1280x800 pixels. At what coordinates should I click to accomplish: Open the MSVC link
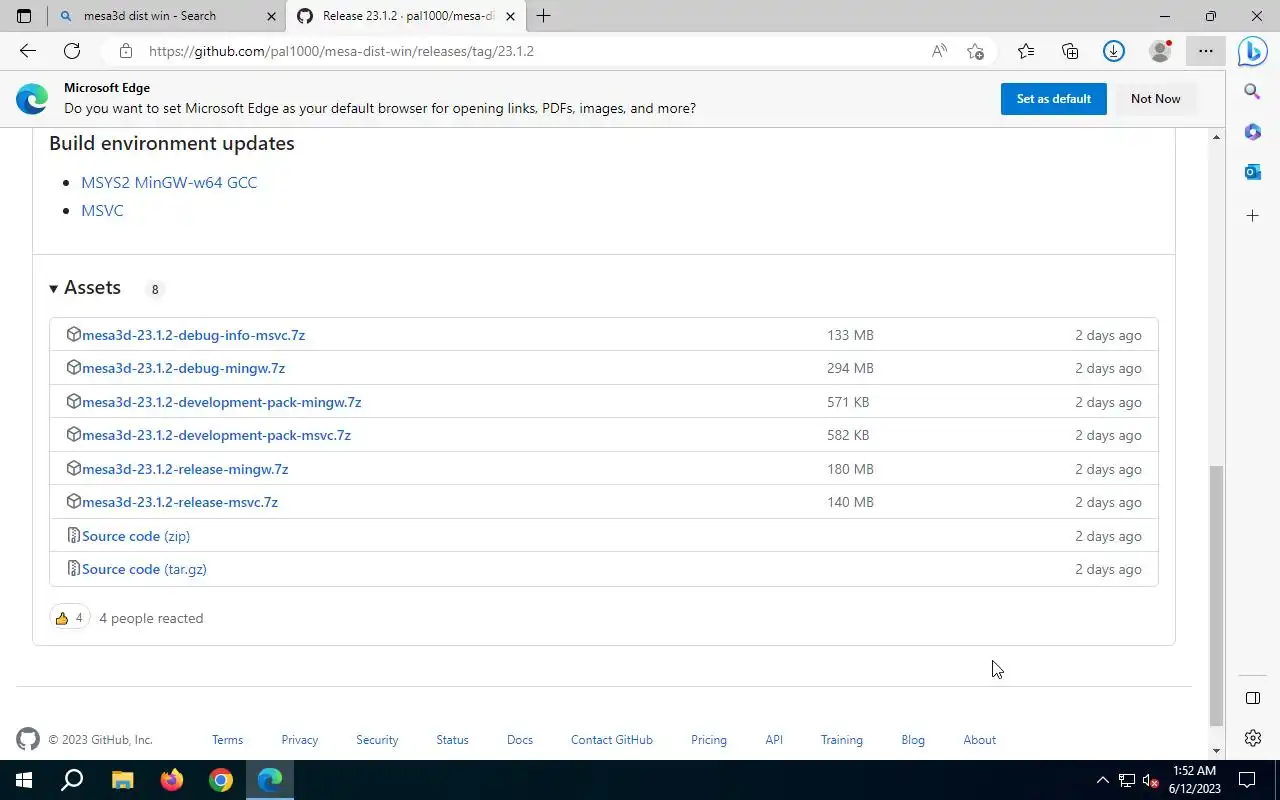click(102, 210)
